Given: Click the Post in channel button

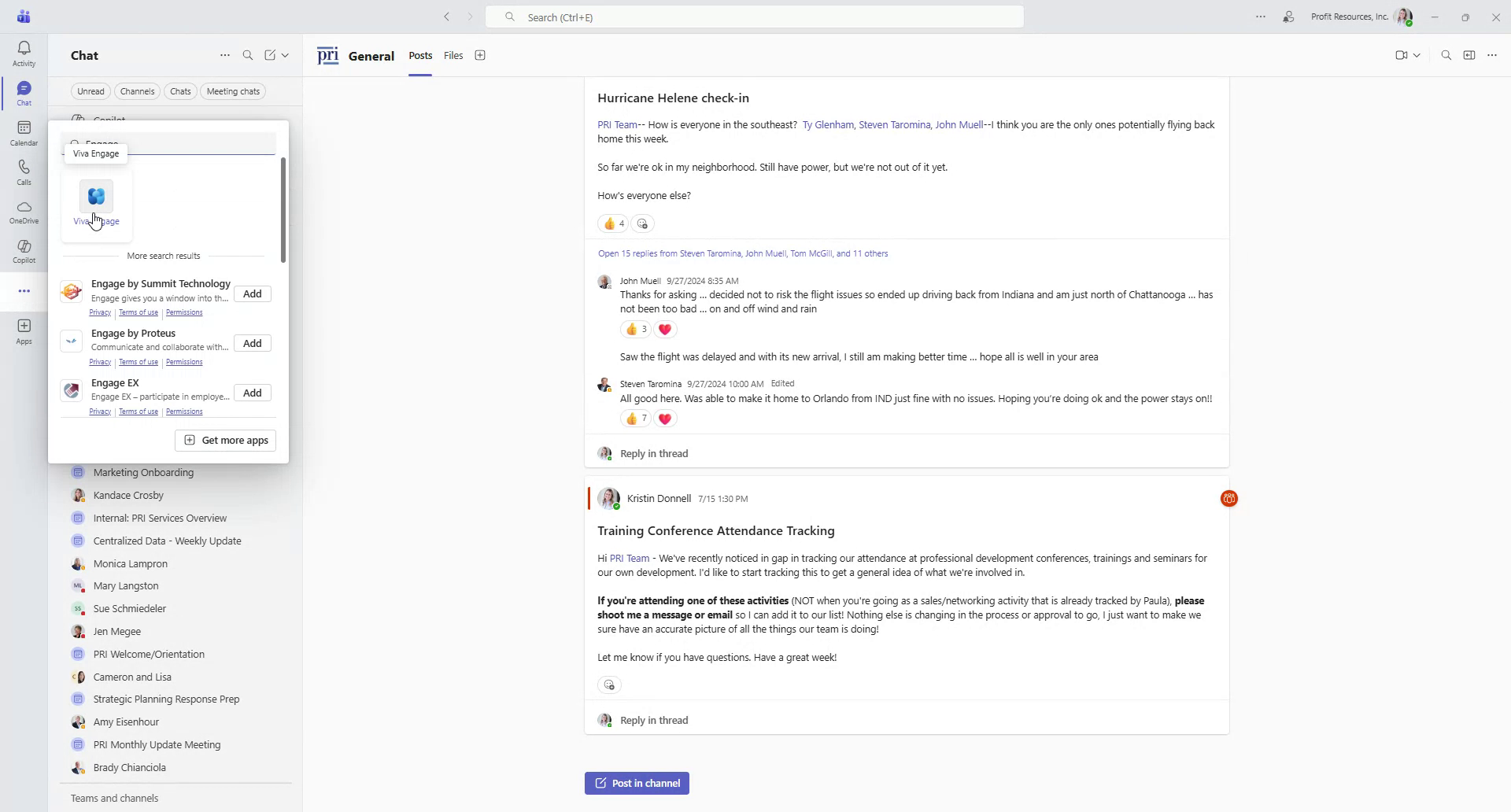Looking at the screenshot, I should coord(636,783).
